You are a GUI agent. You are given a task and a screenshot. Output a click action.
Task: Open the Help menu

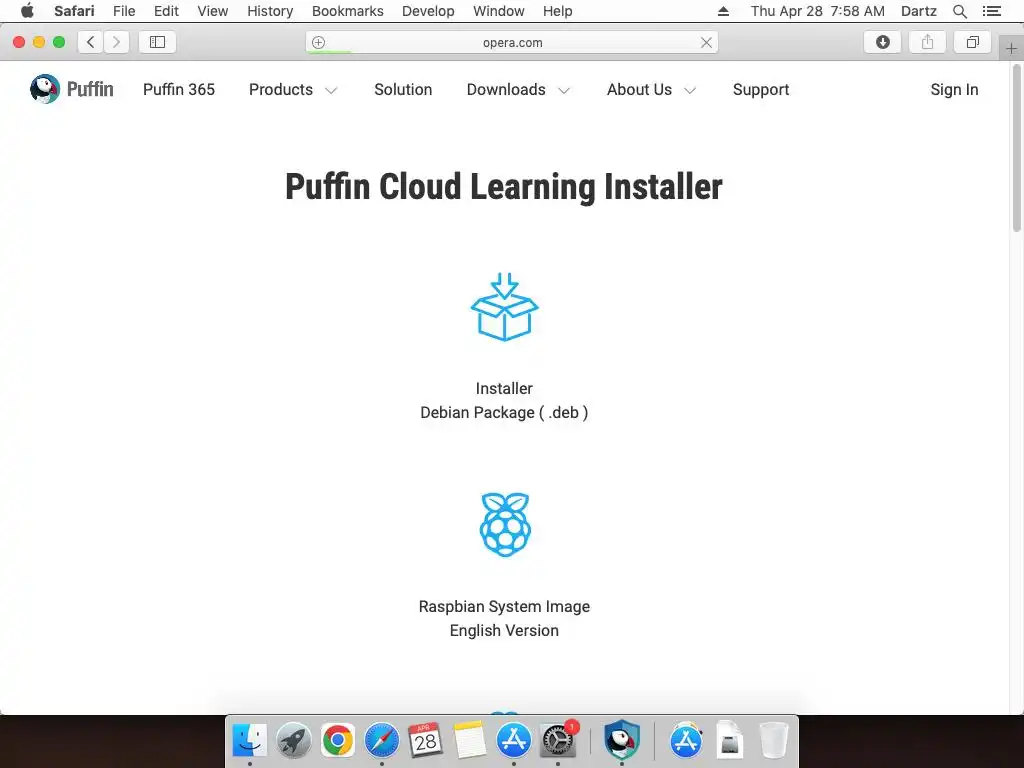(x=557, y=11)
